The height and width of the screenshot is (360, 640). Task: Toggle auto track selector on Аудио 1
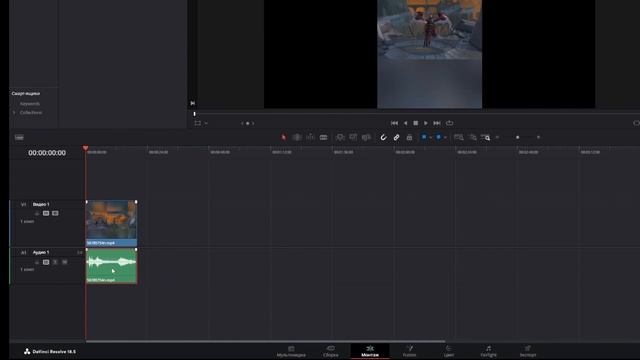[x=46, y=262]
